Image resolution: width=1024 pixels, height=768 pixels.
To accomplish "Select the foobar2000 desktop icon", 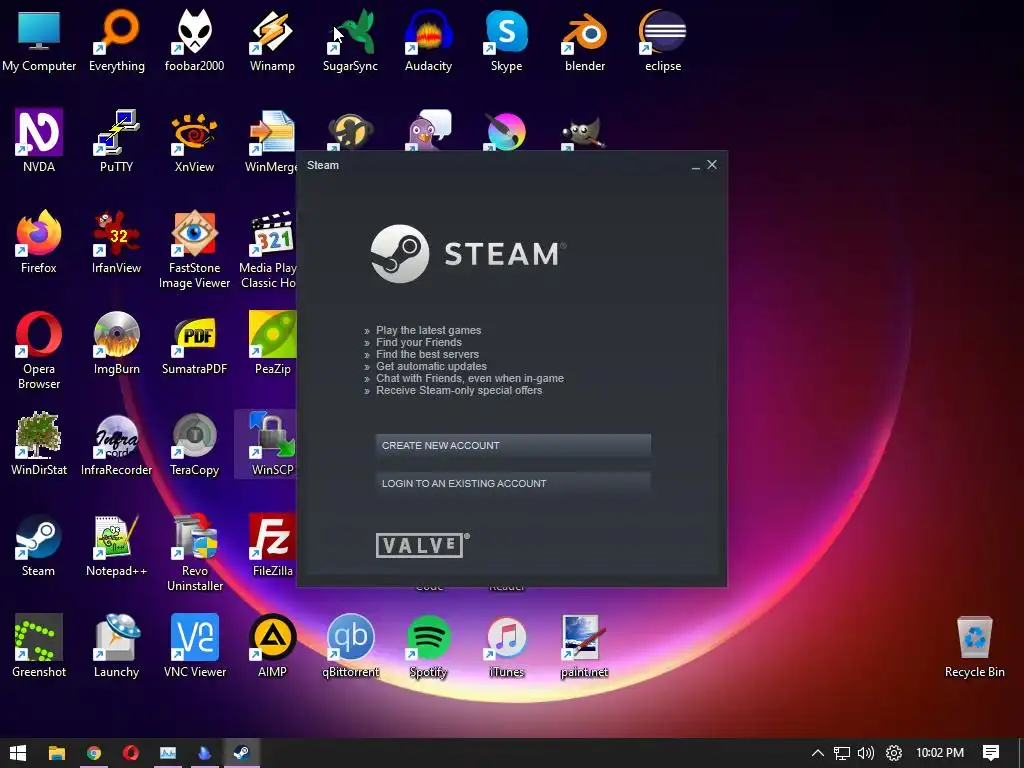I will click(194, 40).
